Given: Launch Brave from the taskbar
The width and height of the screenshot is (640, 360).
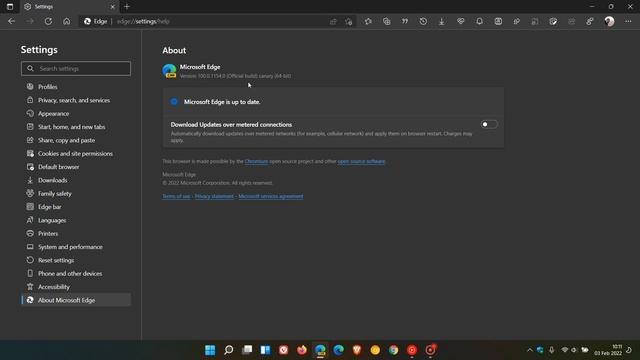Looking at the screenshot, I should (x=357, y=350).
